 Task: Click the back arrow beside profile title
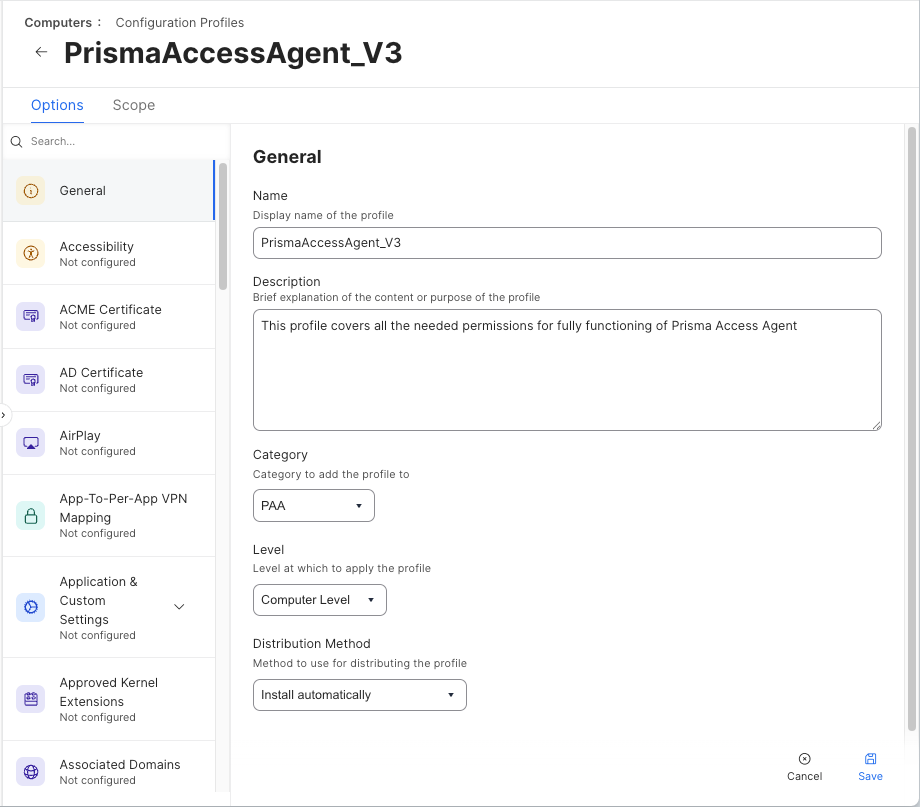41,53
